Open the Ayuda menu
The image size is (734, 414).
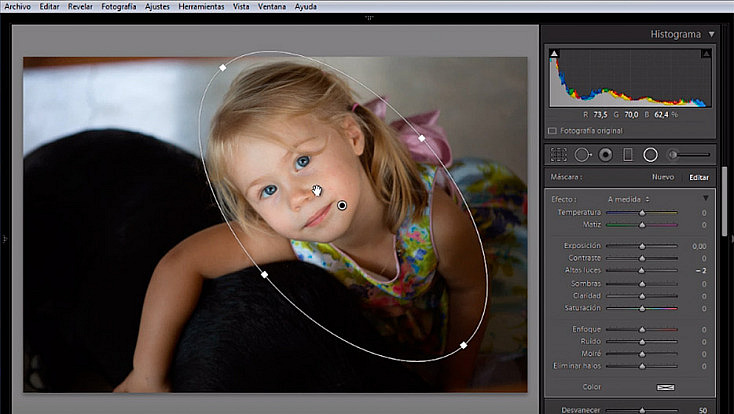(306, 7)
